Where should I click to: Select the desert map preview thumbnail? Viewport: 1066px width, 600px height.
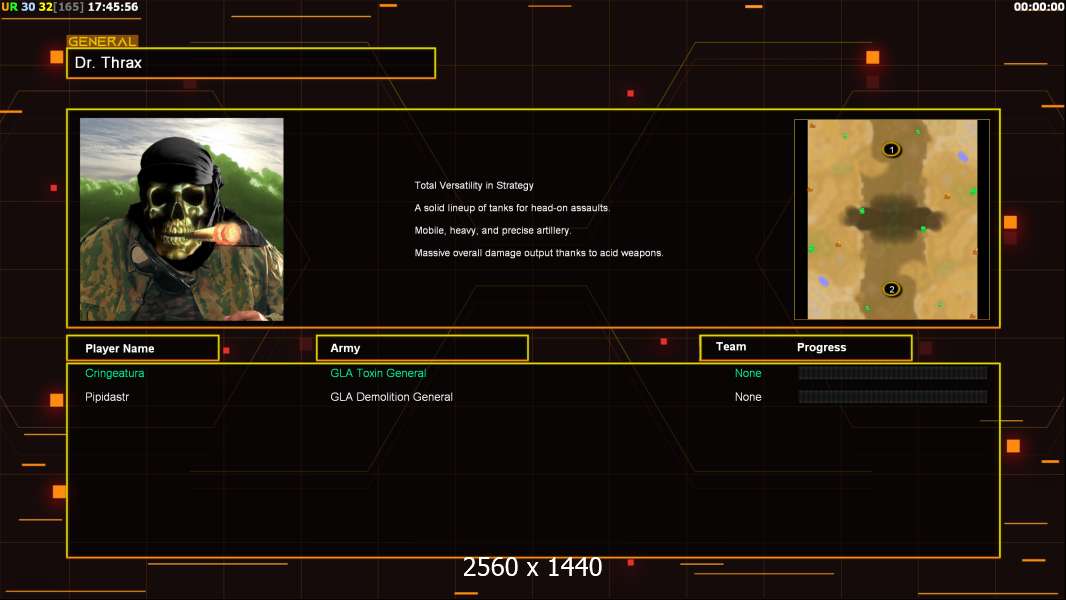(x=892, y=219)
